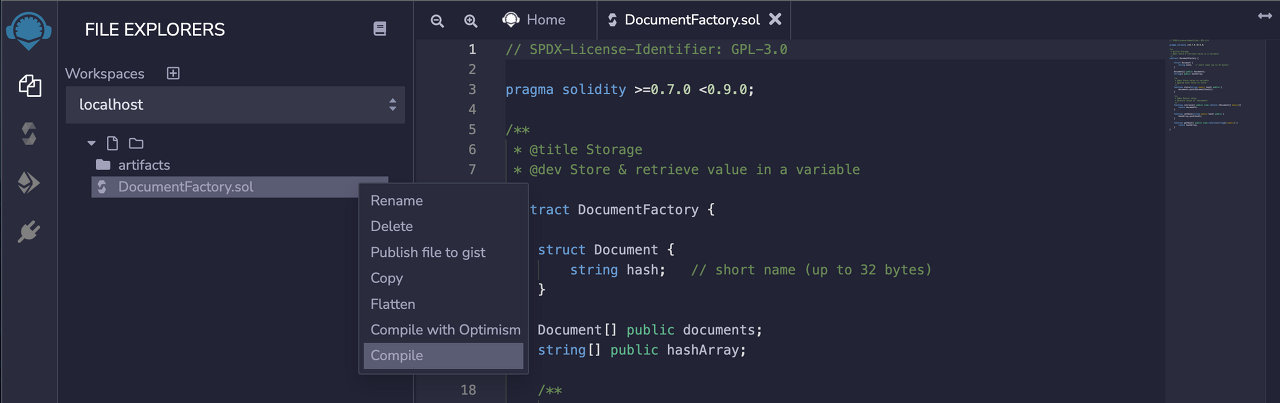The height and width of the screenshot is (403, 1280).
Task: Close the DocumentFactory.sol tab
Action: click(x=775, y=20)
